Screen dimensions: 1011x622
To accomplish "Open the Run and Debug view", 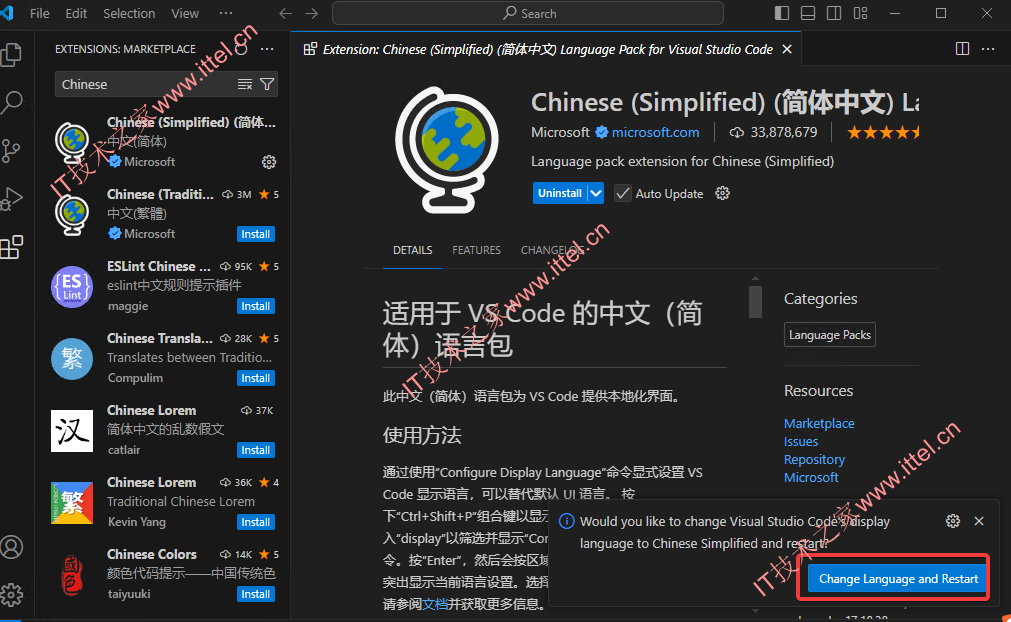I will pos(12,199).
